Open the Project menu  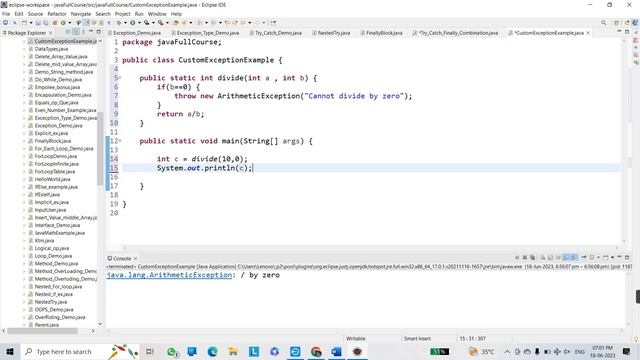(122, 14)
